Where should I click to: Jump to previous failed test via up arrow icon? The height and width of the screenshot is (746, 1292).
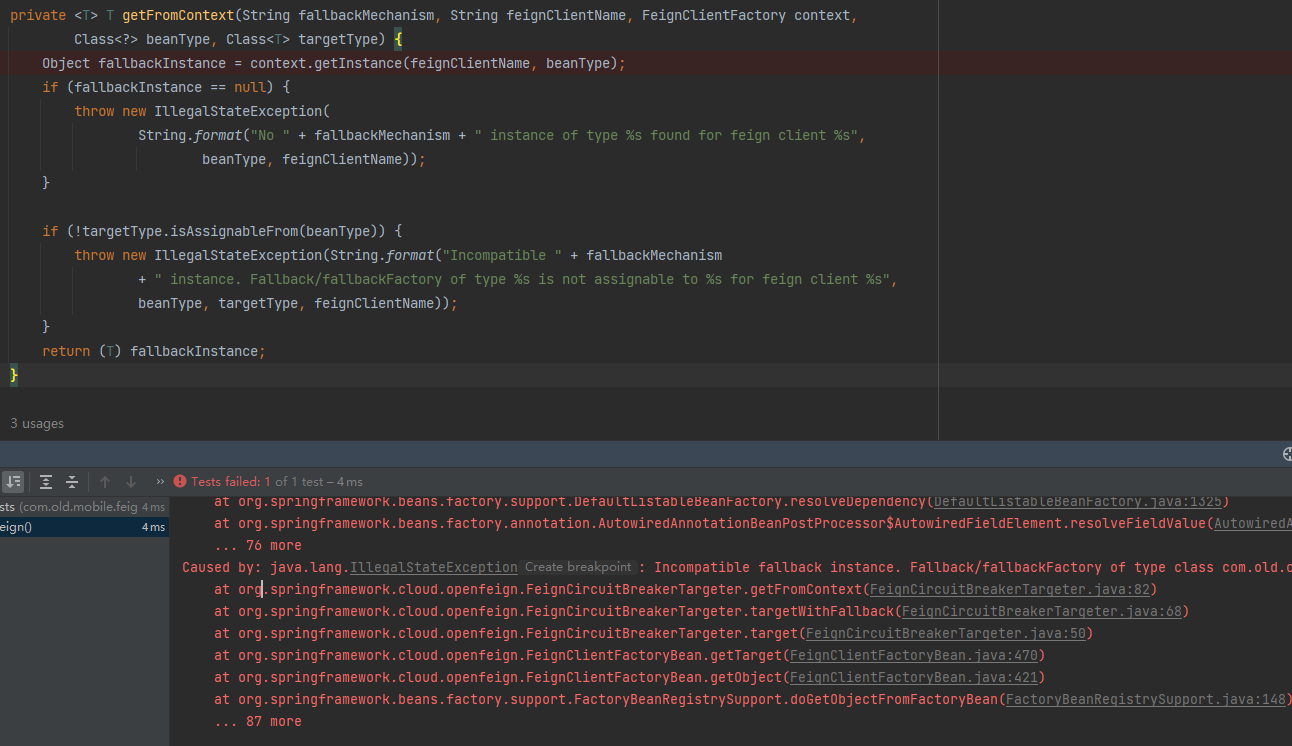(105, 482)
